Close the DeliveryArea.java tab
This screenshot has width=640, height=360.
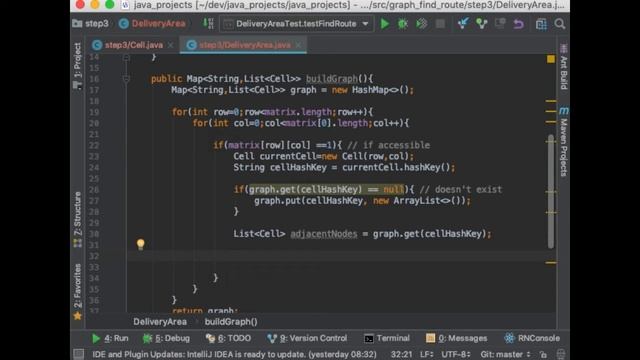(299, 45)
